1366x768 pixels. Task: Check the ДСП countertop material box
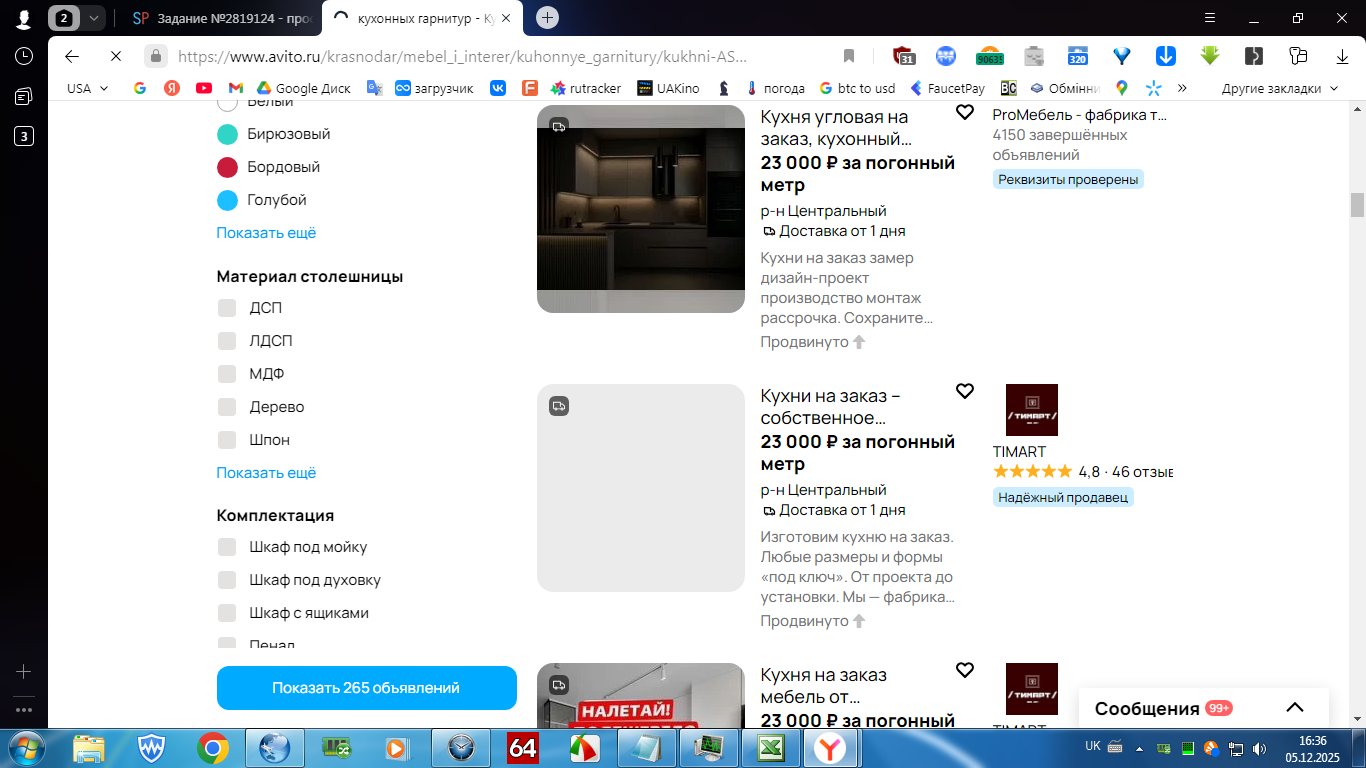point(227,308)
